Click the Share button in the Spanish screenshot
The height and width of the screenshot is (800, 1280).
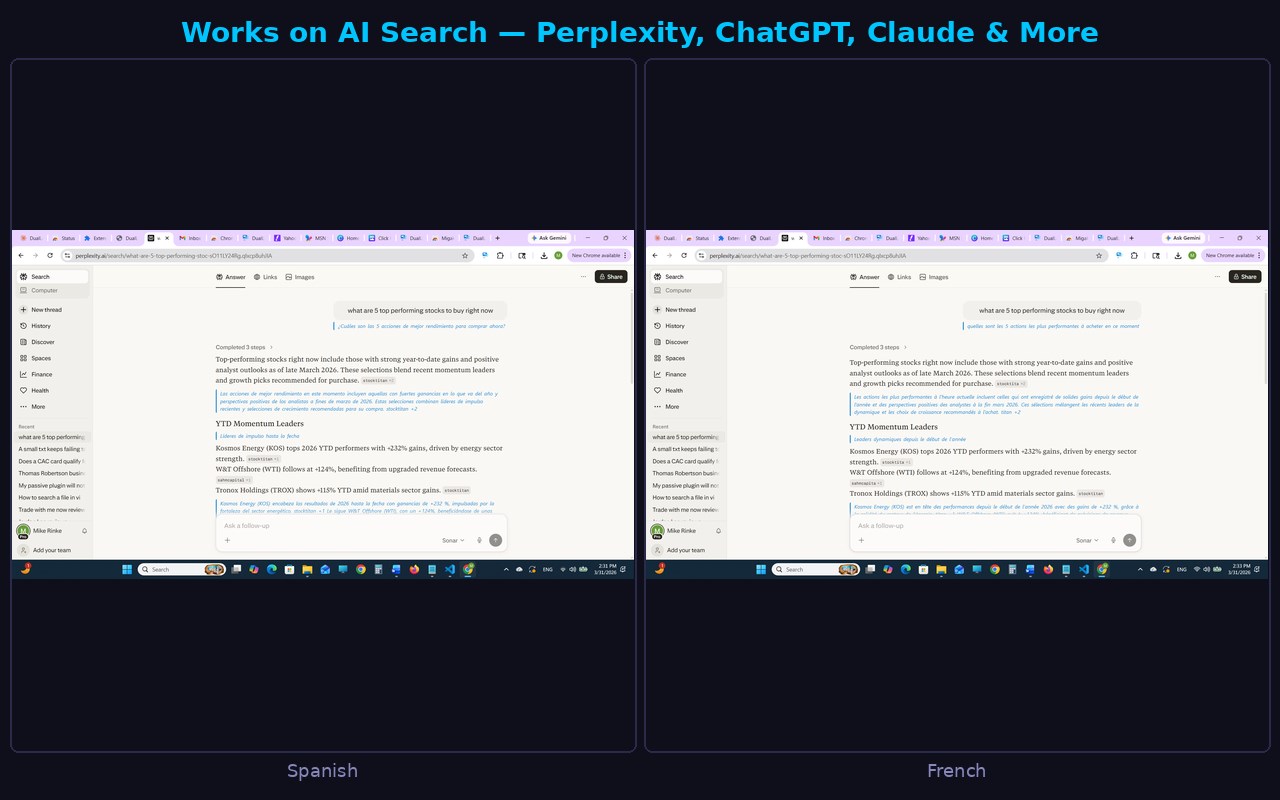[x=611, y=277]
